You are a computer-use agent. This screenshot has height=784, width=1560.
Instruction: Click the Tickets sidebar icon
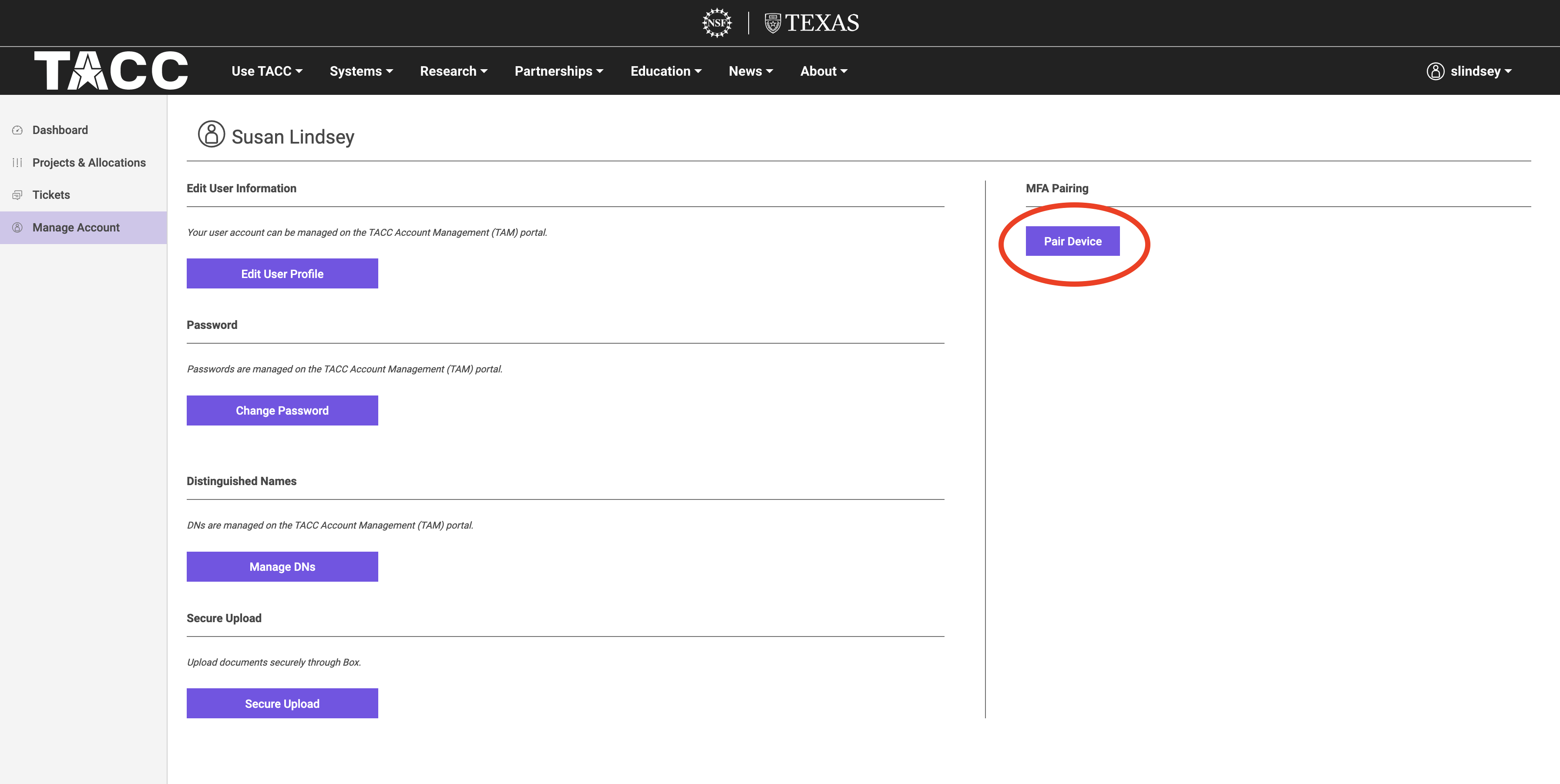click(x=17, y=195)
